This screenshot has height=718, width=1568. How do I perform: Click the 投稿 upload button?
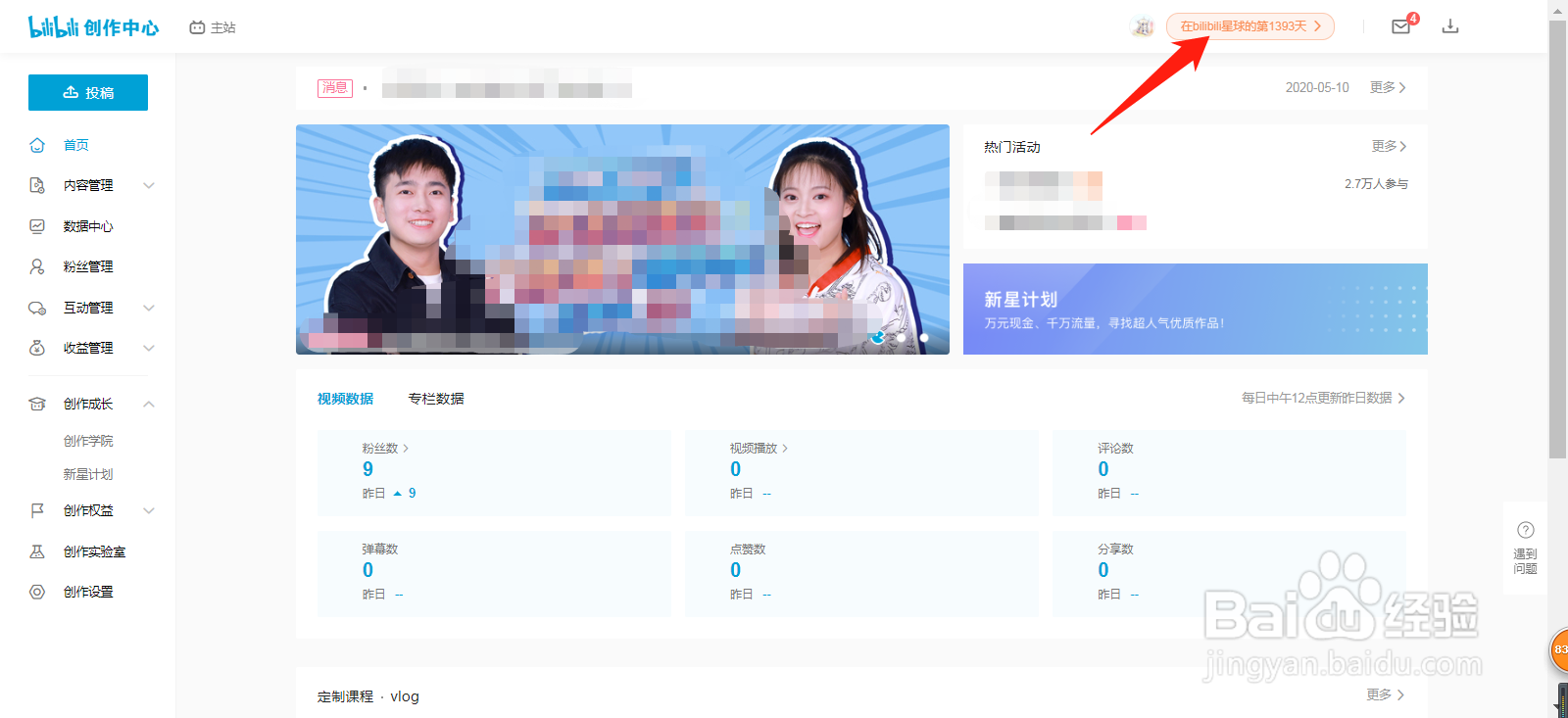pos(88,92)
